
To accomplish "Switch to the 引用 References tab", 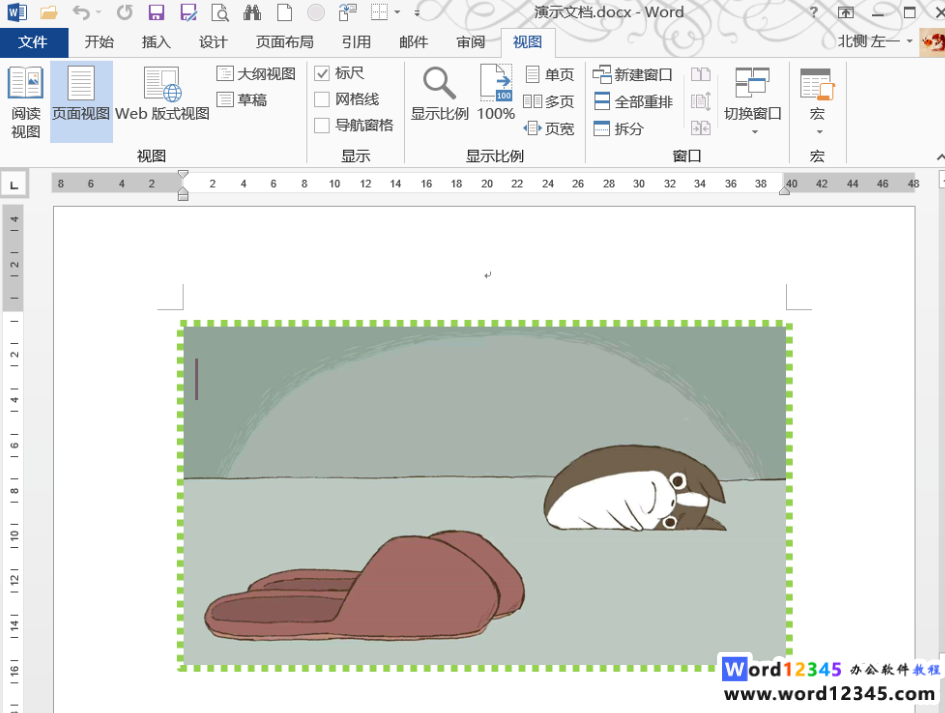I will point(356,42).
